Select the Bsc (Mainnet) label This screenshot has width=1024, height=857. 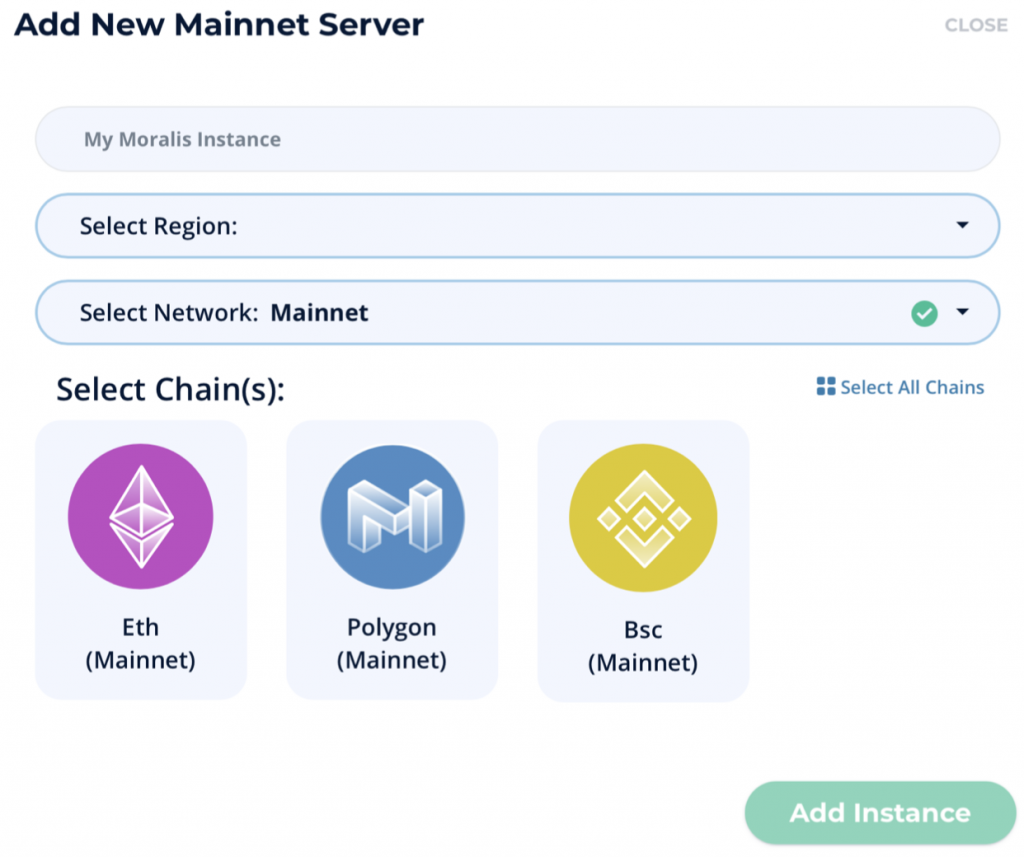643,646
